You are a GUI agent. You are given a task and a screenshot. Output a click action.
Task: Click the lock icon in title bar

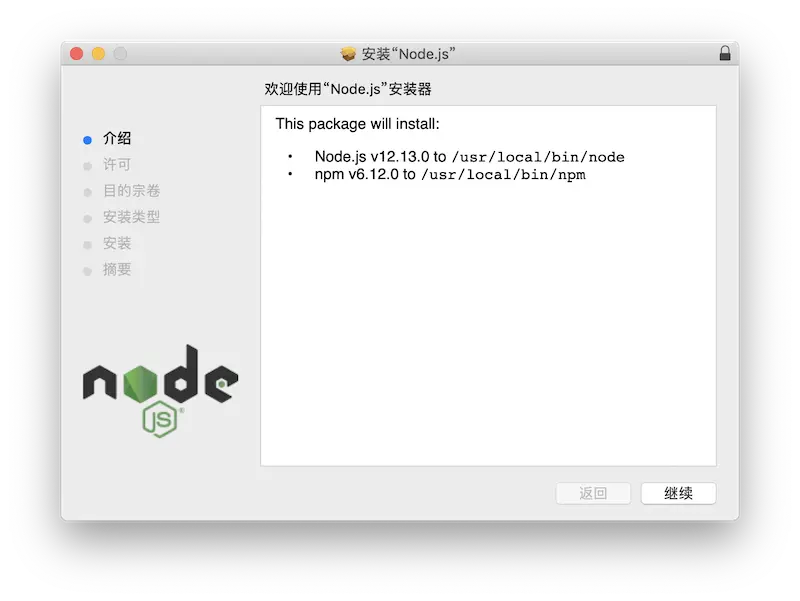(x=724, y=53)
